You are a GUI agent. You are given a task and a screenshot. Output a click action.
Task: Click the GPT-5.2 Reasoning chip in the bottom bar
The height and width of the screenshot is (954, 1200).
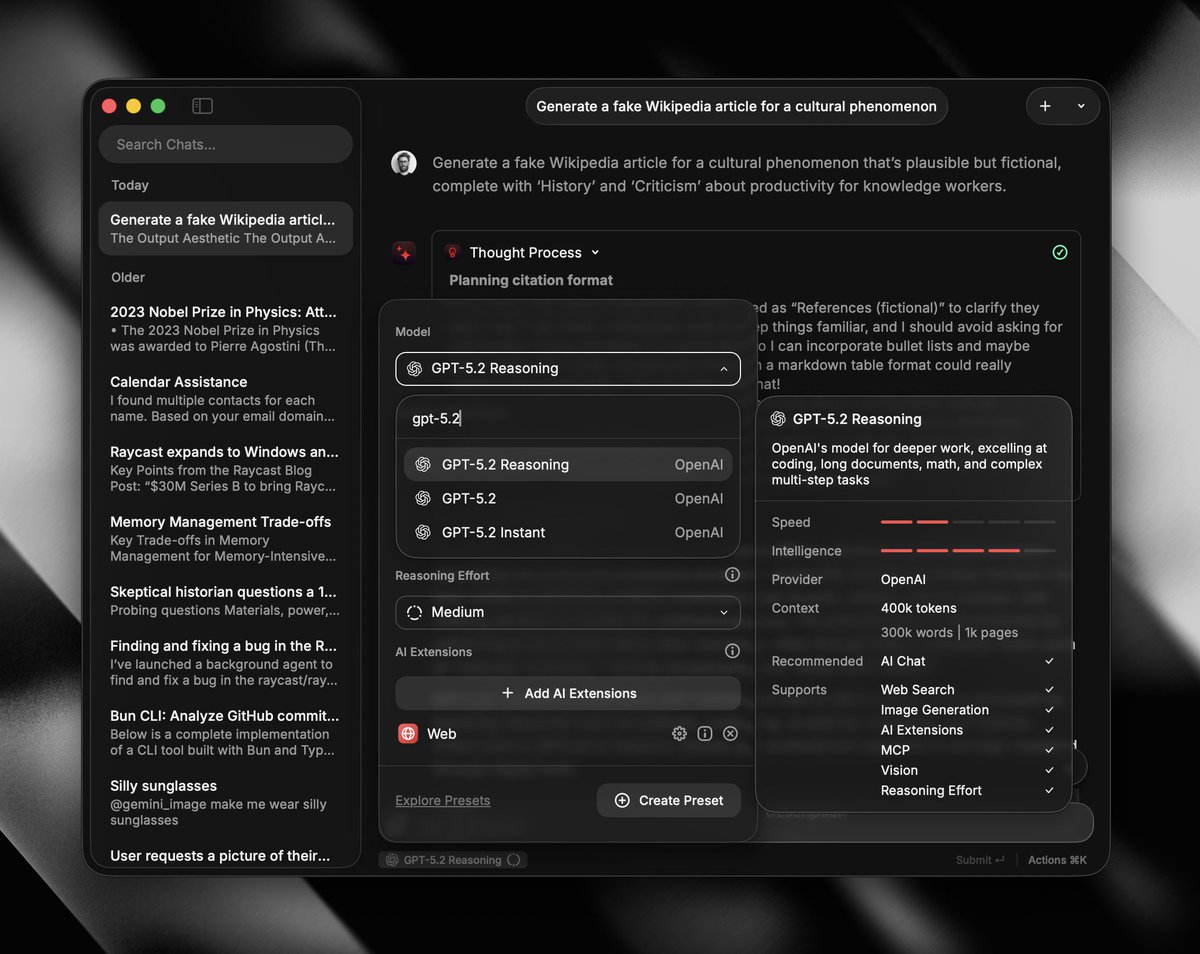[453, 860]
